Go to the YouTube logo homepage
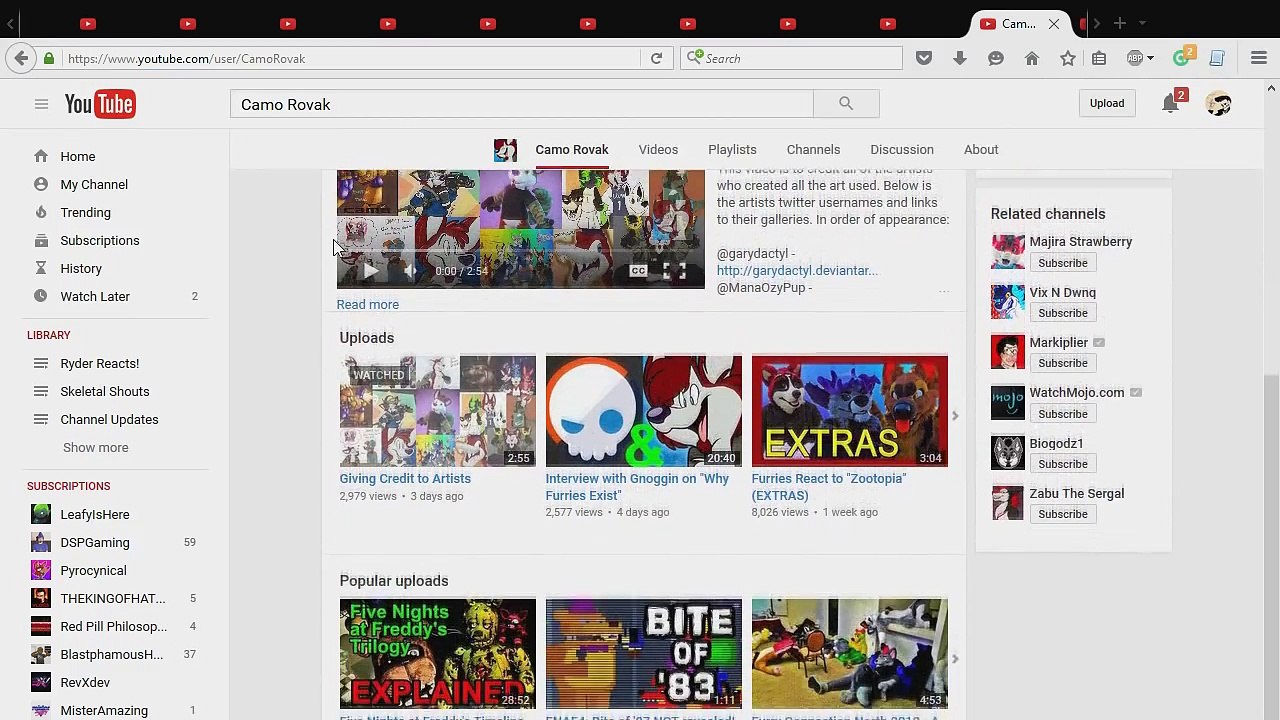Screen dimensions: 1280x720 tap(100, 104)
